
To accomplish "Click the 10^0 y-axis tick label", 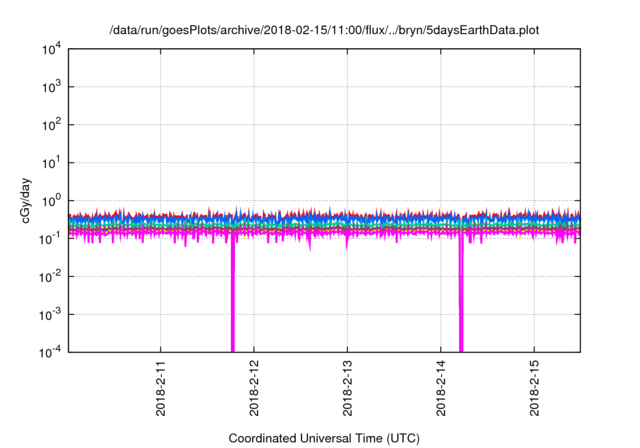I will 51,201.
